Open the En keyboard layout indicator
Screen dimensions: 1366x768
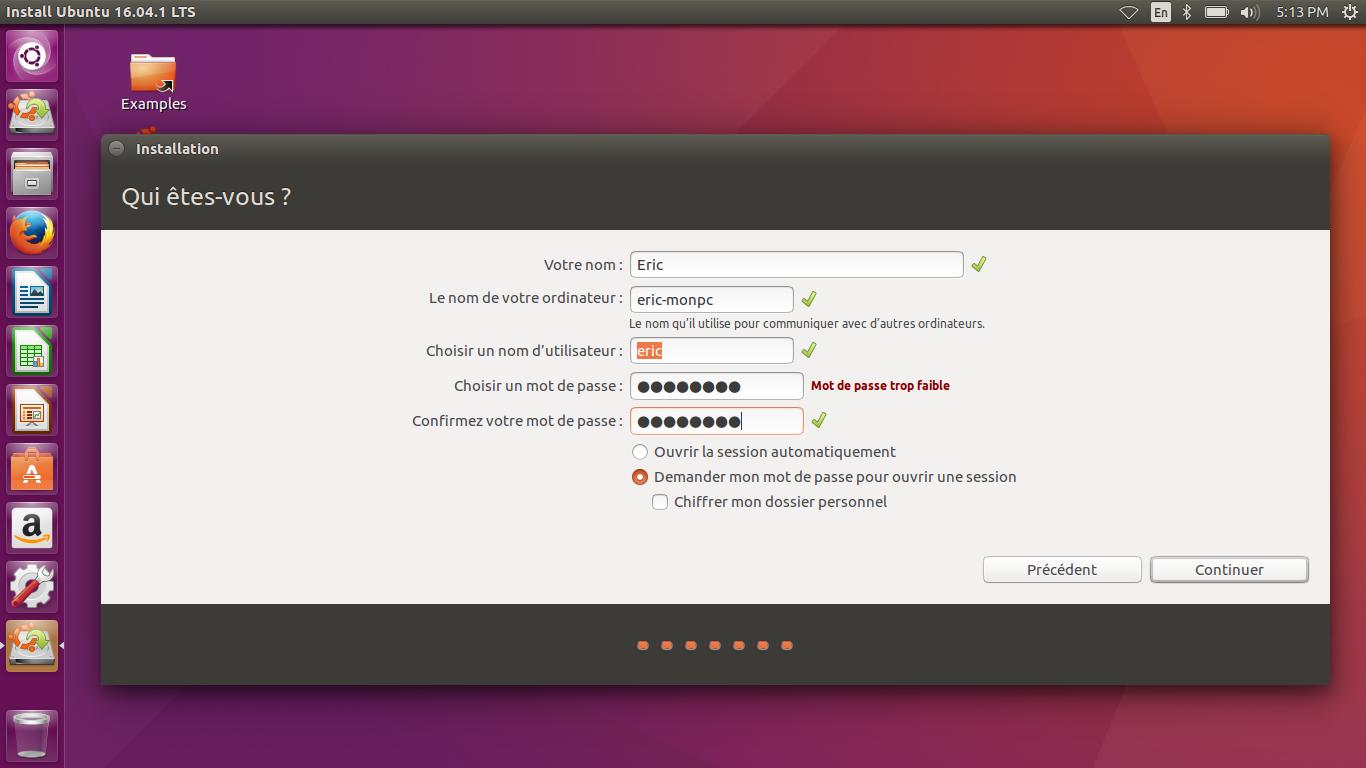[x=1160, y=12]
